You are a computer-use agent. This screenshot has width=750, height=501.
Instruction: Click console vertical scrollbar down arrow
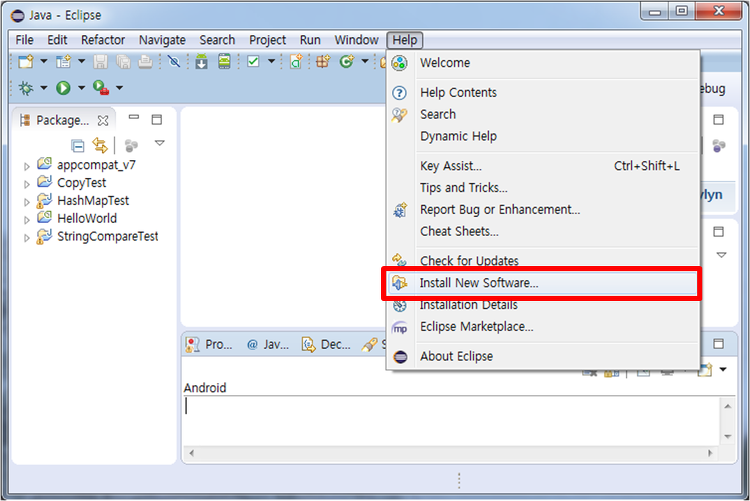(728, 436)
